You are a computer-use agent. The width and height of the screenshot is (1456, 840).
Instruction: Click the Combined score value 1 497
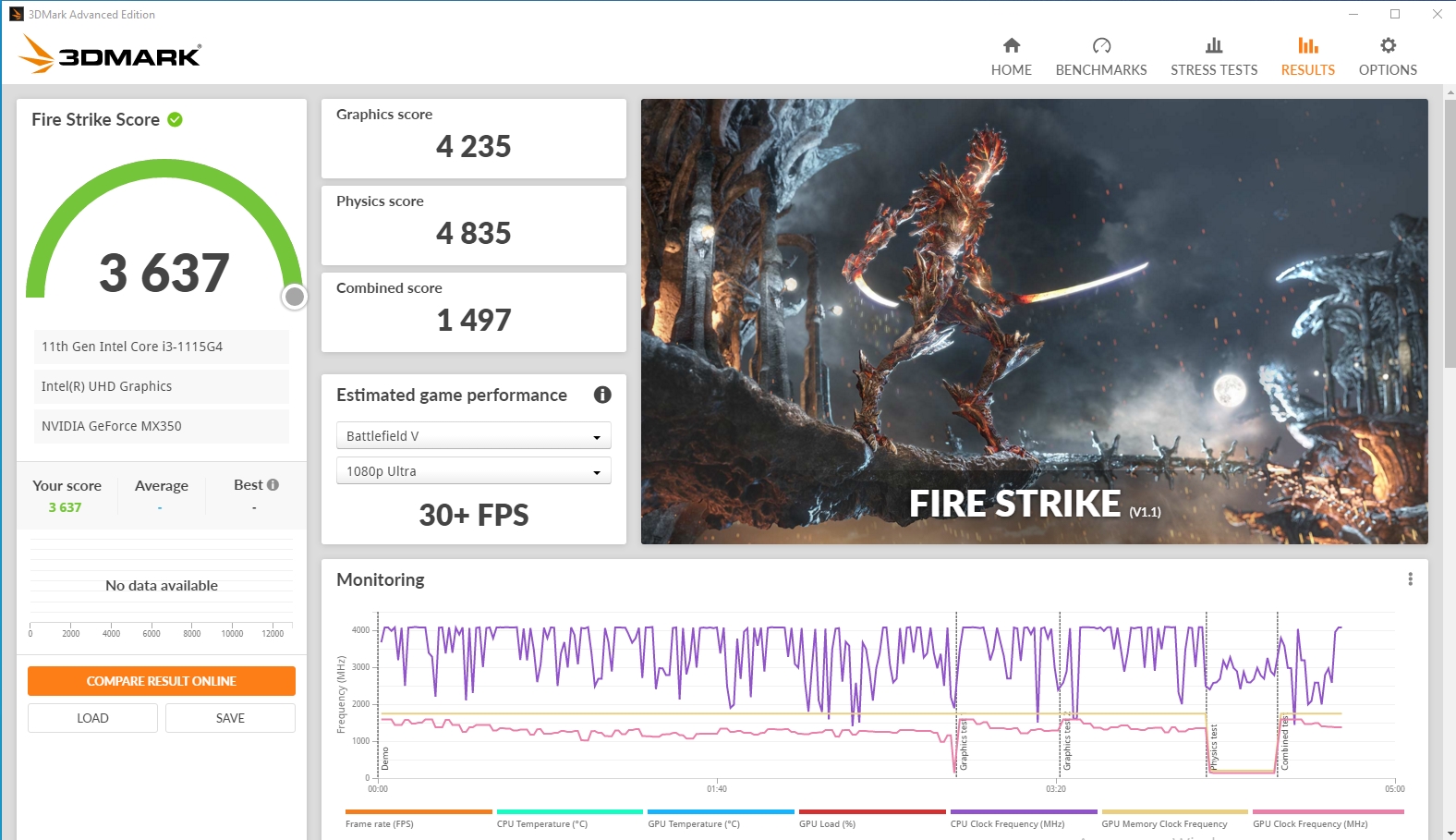click(473, 320)
